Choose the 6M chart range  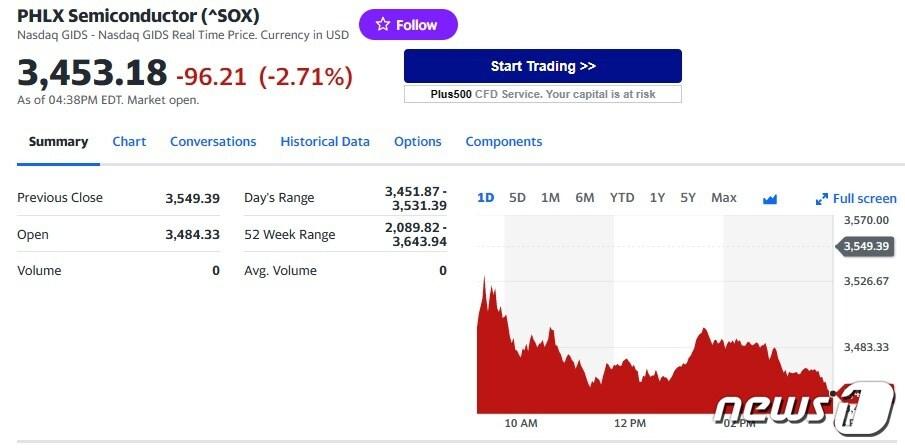point(585,198)
